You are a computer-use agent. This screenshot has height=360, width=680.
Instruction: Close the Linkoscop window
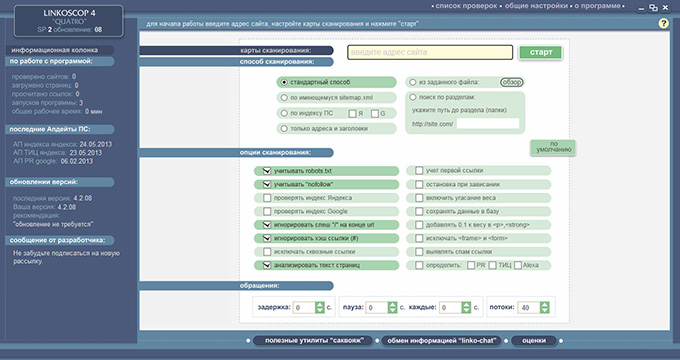665,7
